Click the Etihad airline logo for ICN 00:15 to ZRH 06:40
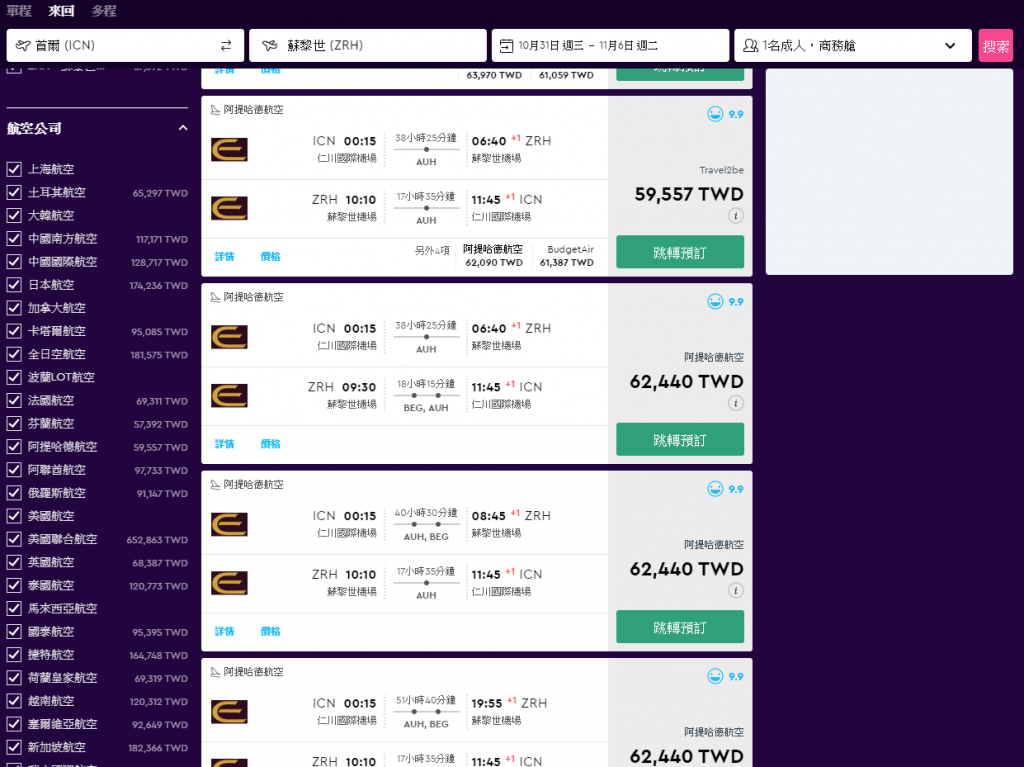The height and width of the screenshot is (767, 1024). coord(229,150)
